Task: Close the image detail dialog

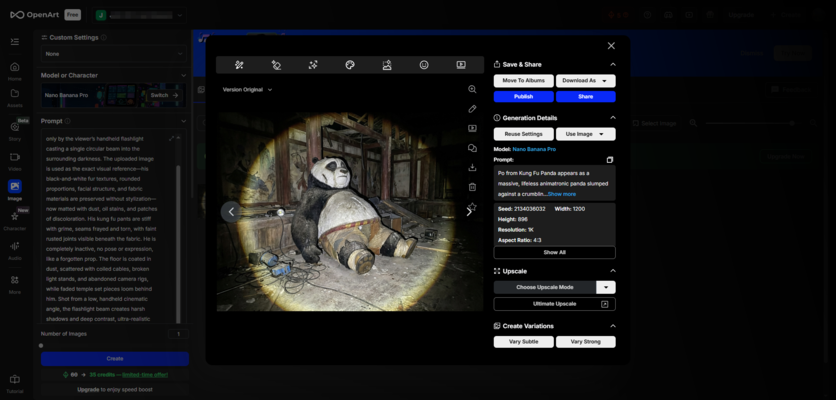Action: coord(611,46)
